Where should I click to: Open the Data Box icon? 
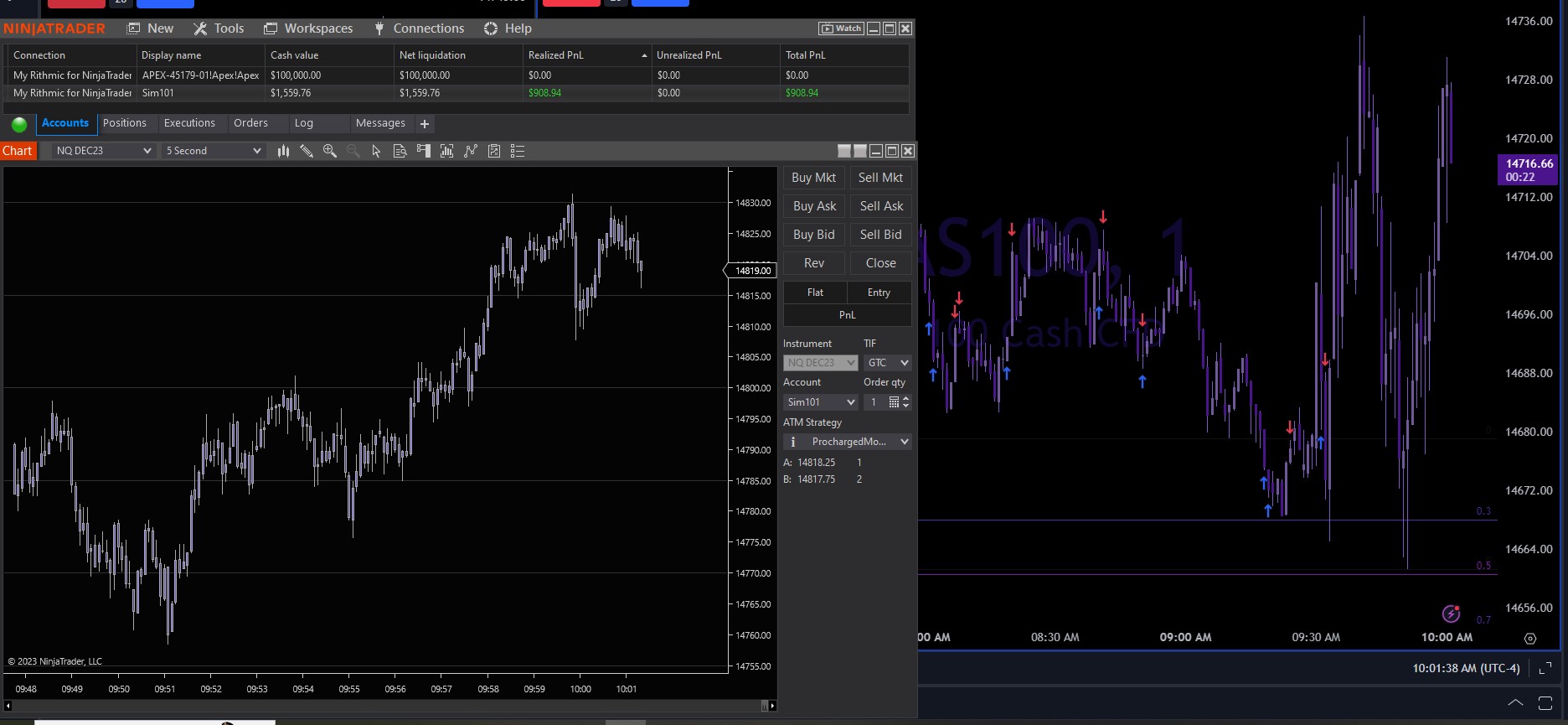click(x=400, y=151)
